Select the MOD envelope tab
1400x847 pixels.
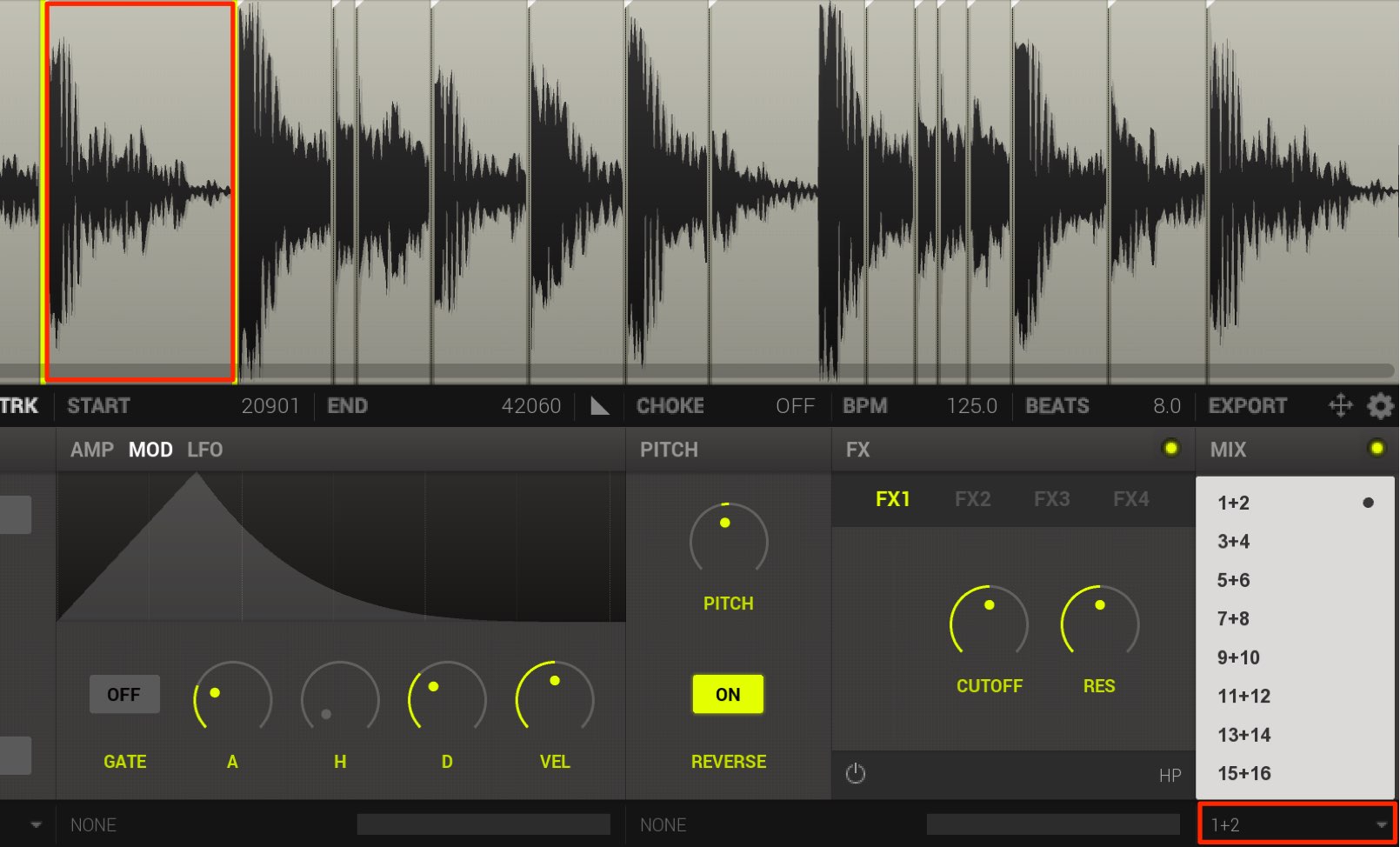click(150, 450)
